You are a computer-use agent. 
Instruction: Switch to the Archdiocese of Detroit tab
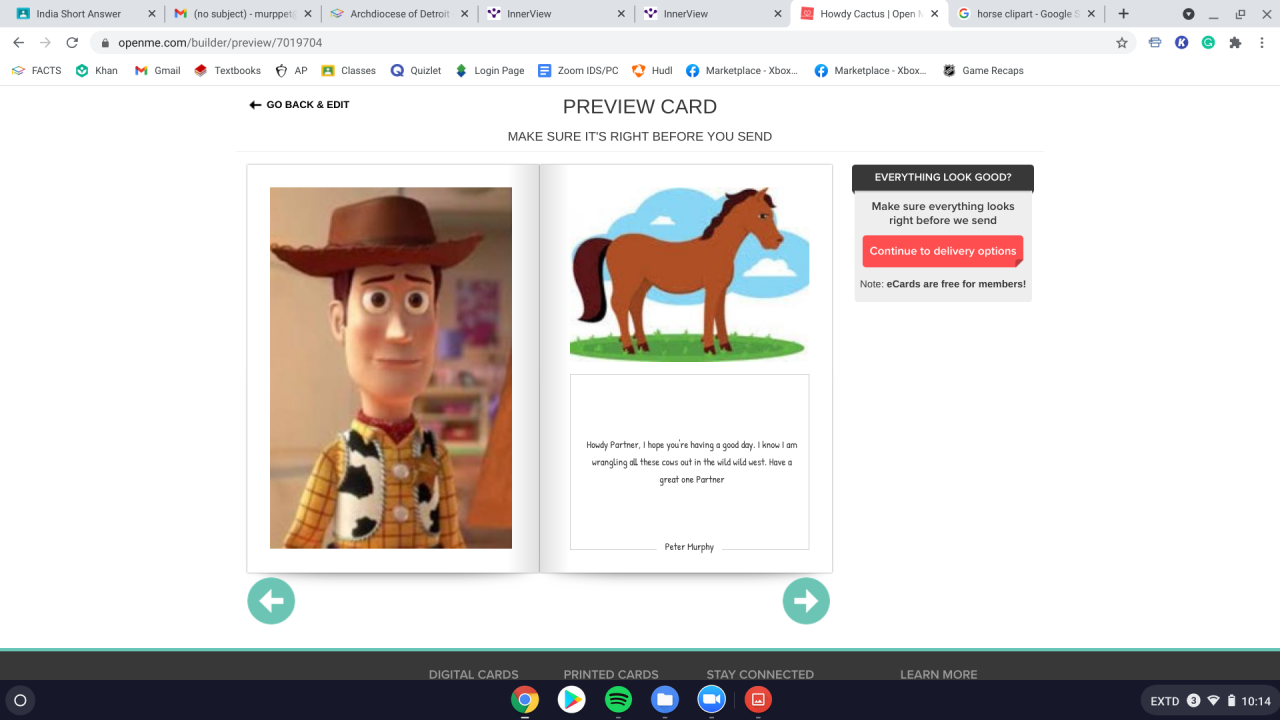[399, 14]
